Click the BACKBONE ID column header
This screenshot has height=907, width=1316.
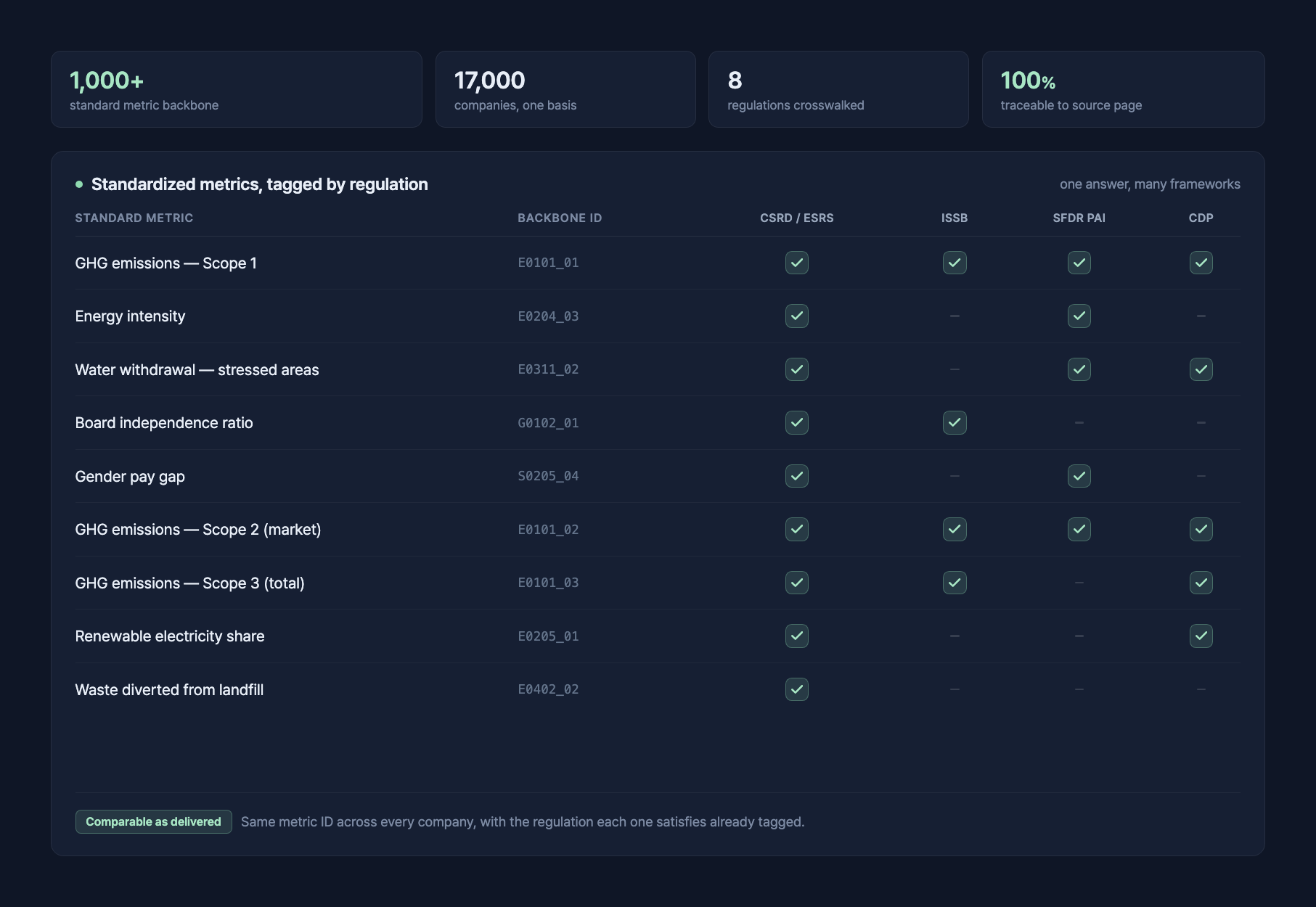[x=560, y=218]
